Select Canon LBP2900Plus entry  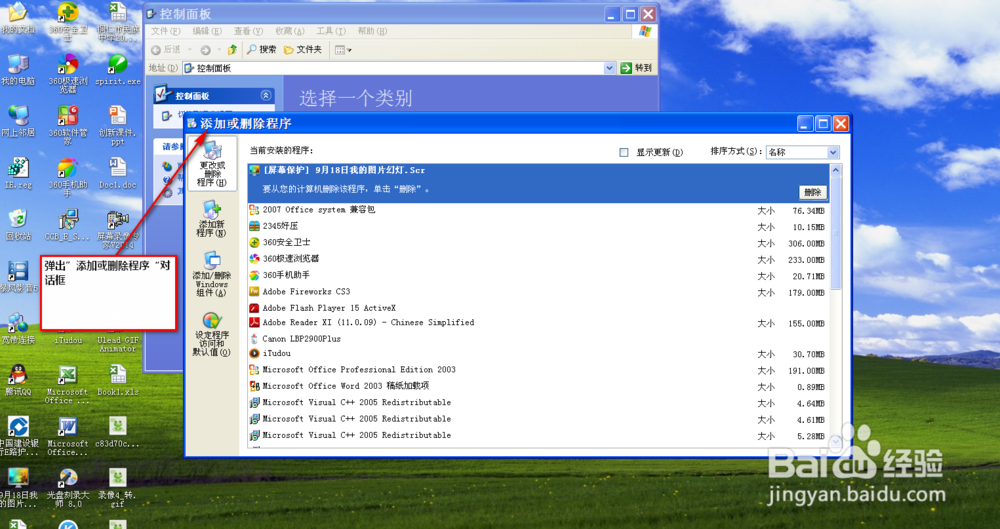(x=539, y=339)
